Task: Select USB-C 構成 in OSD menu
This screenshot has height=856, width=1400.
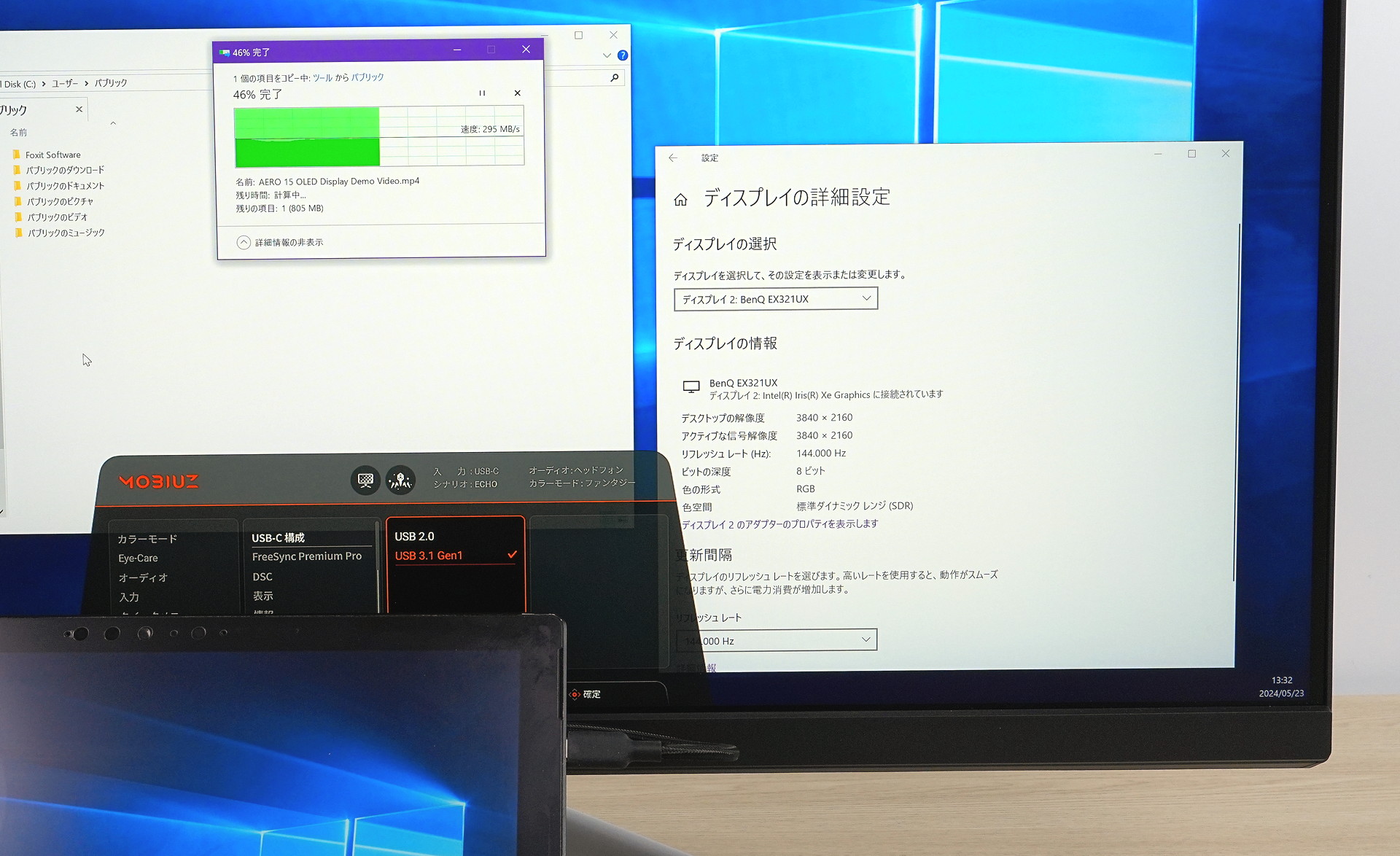Action: click(x=279, y=538)
